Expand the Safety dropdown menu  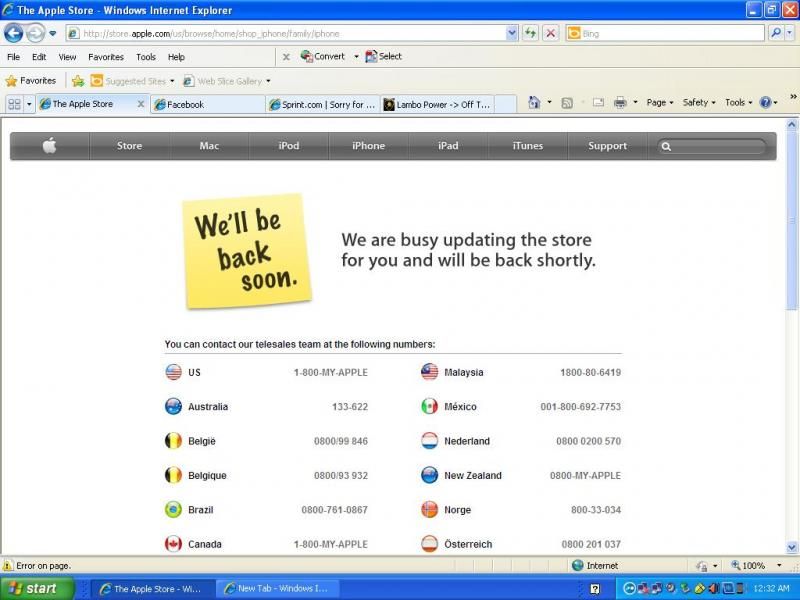tap(699, 103)
